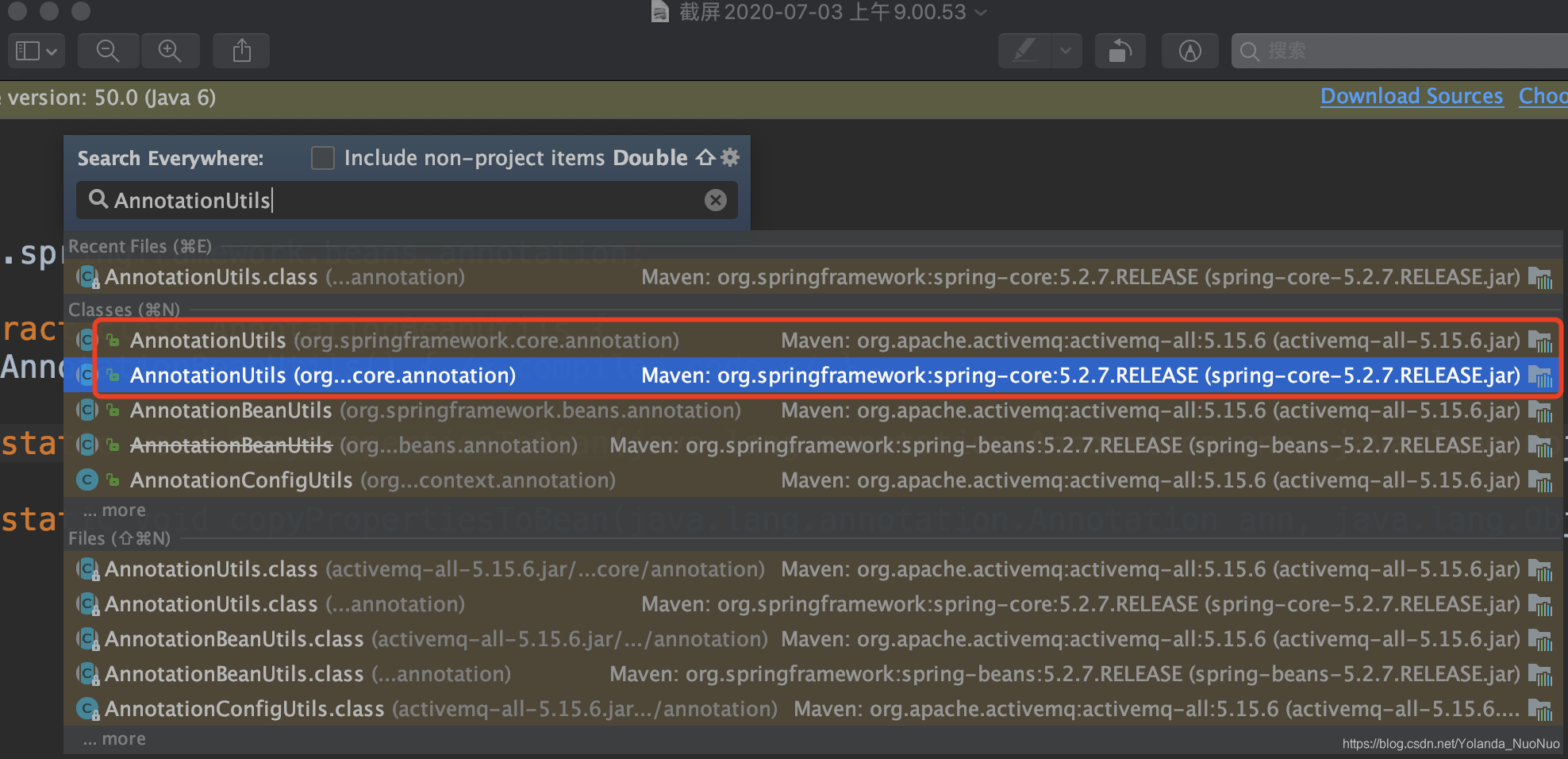Click the zoom out magnifier button
The image size is (1568, 759).
(108, 51)
